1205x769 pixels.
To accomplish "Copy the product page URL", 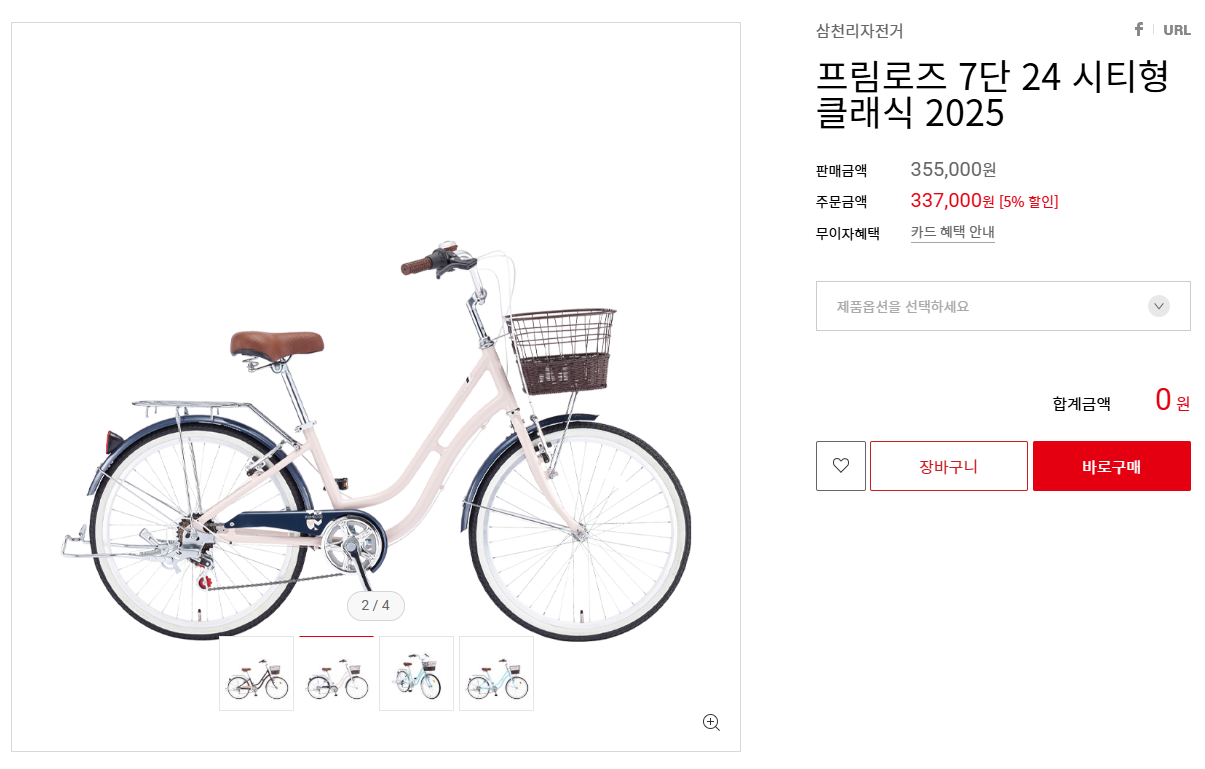I will pyautogui.click(x=1177, y=29).
